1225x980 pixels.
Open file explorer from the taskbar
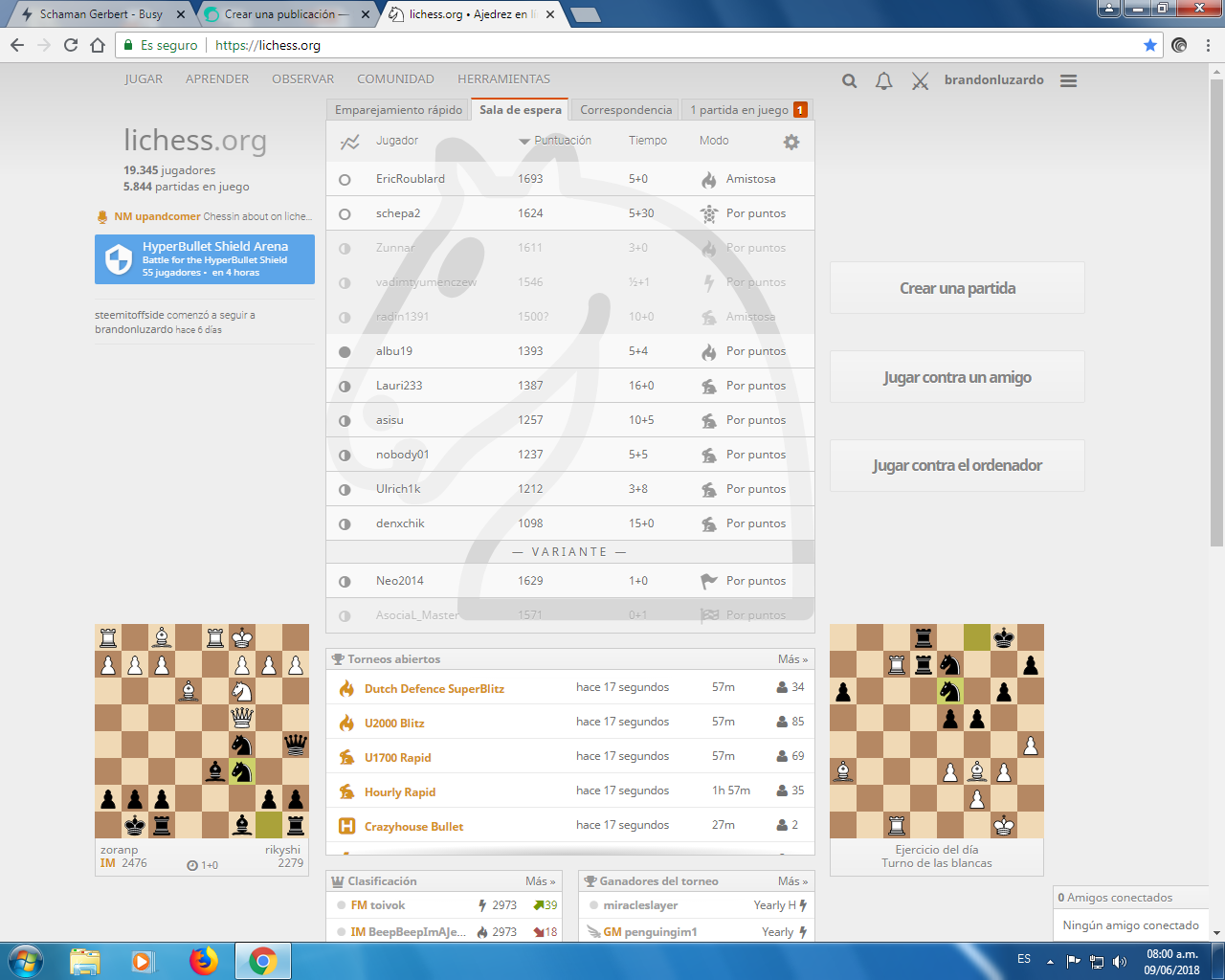click(85, 961)
